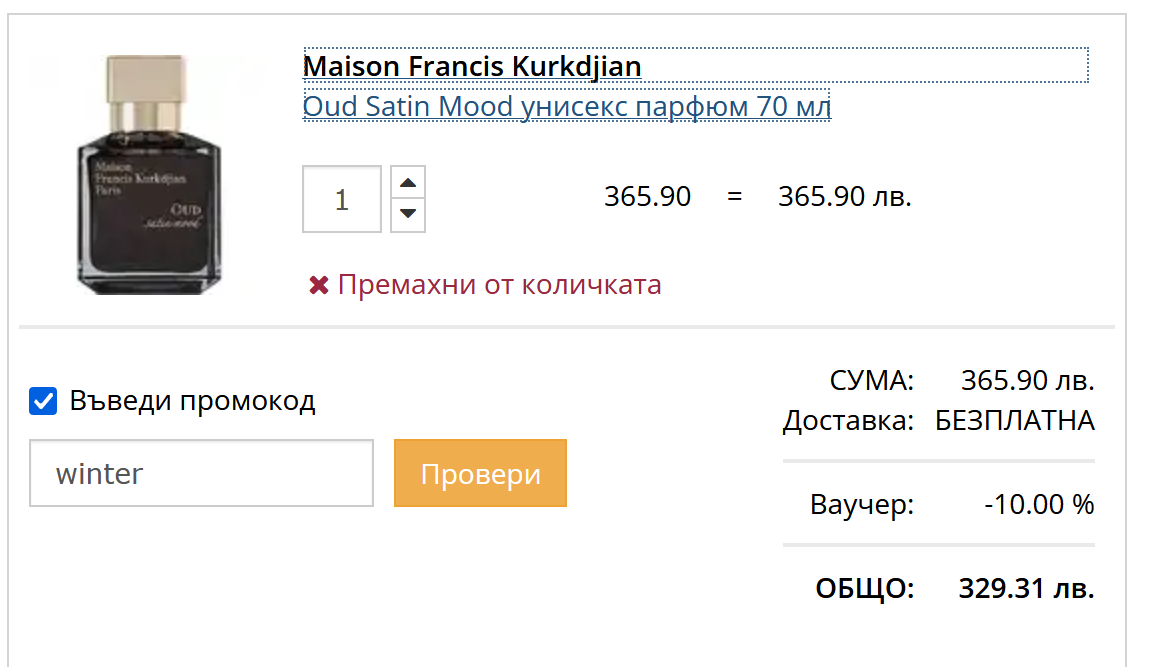Click the perfume bottle thumbnail
The width and height of the screenshot is (1157, 667).
(150, 175)
